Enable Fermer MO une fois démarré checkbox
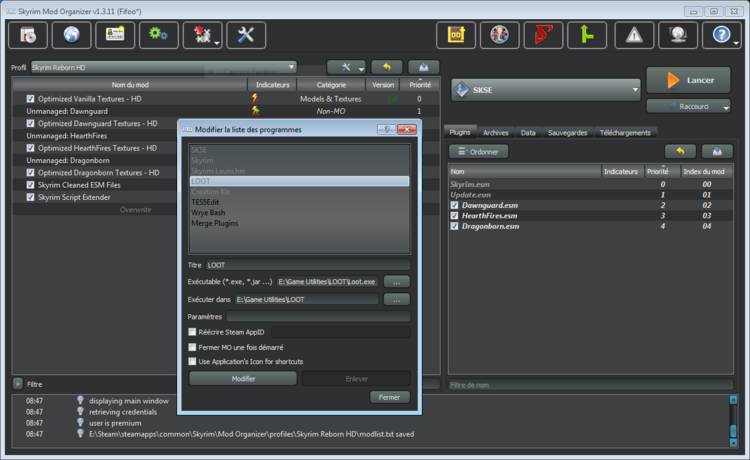The image size is (750, 460). pyautogui.click(x=192, y=347)
